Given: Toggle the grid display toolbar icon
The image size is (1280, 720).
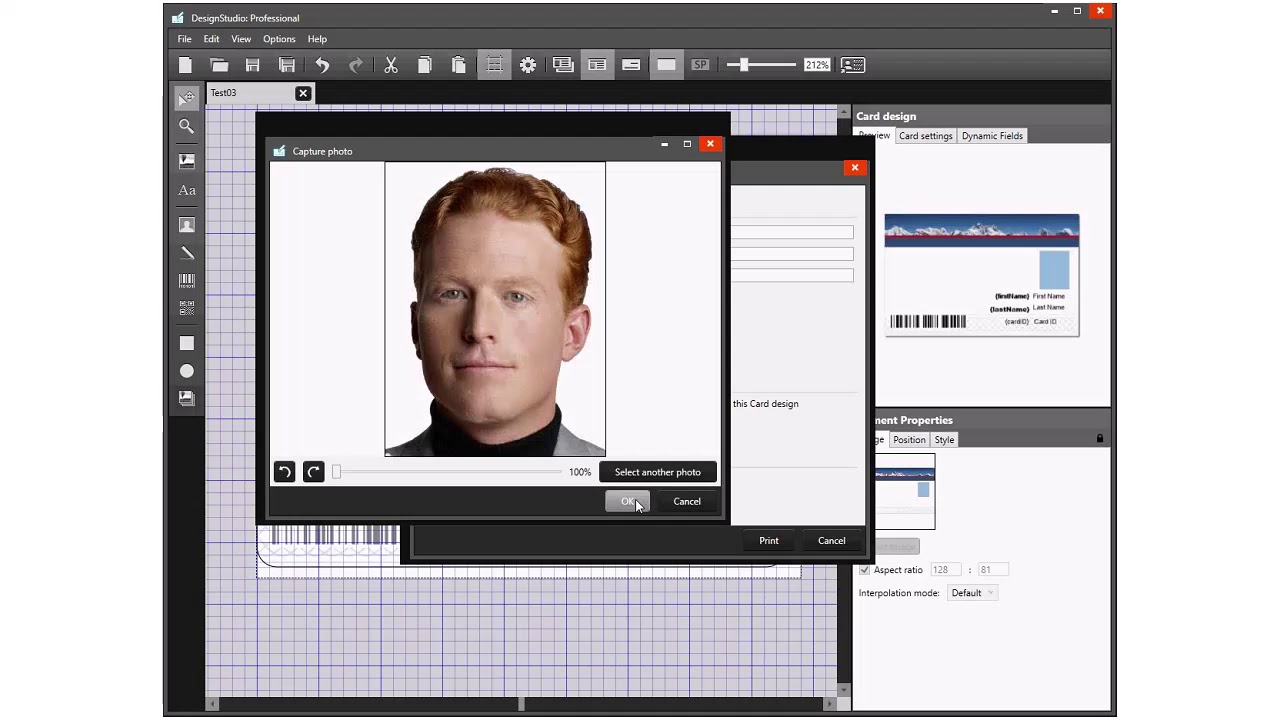Looking at the screenshot, I should click(x=494, y=65).
